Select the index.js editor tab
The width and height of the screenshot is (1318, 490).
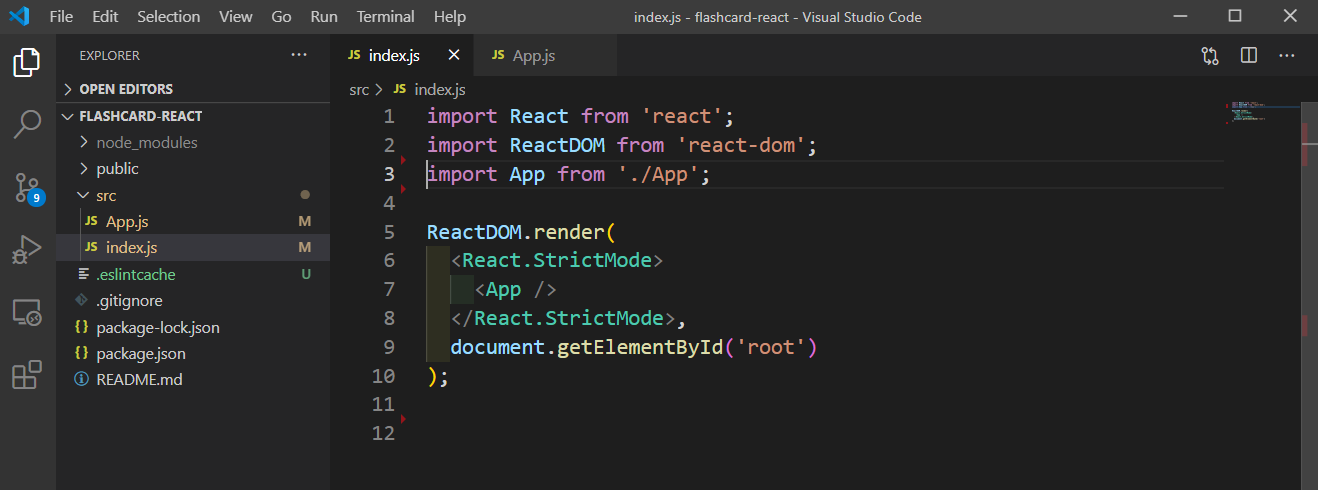tap(403, 56)
